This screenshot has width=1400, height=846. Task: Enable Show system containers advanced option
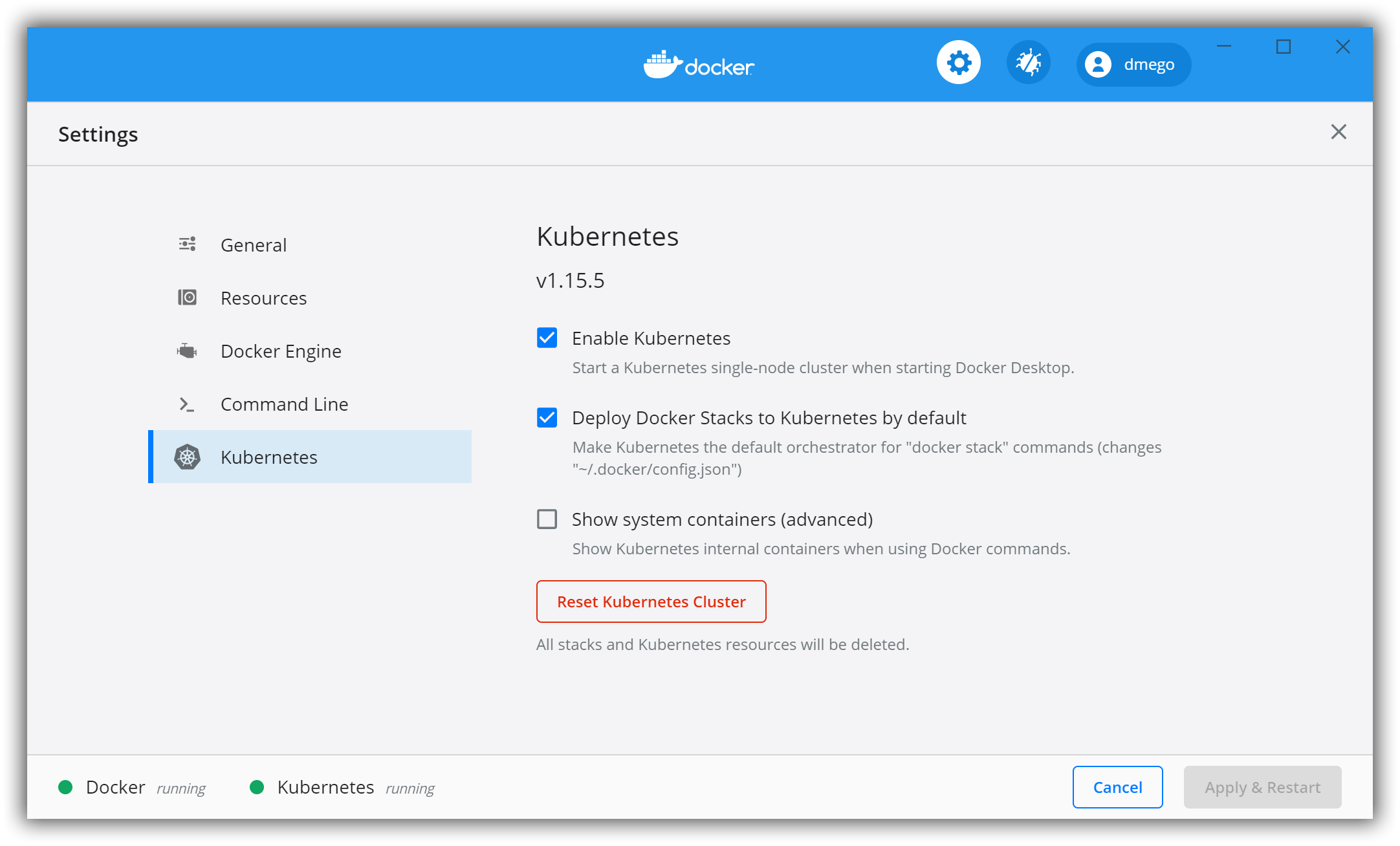[548, 519]
